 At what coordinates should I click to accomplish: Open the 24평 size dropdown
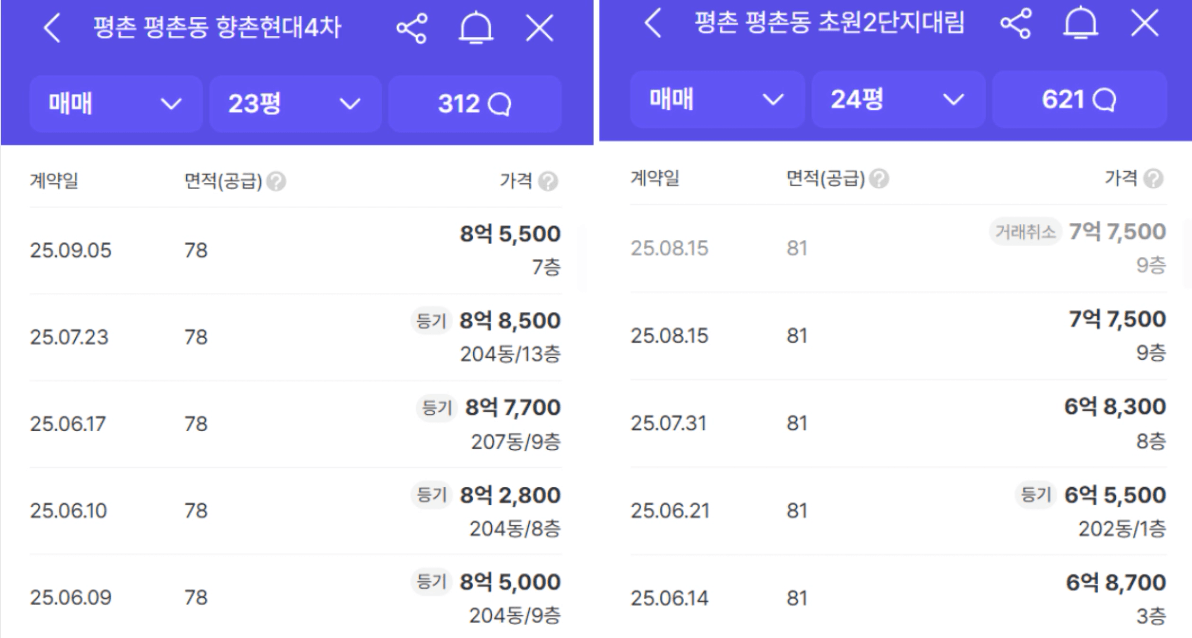(x=898, y=99)
